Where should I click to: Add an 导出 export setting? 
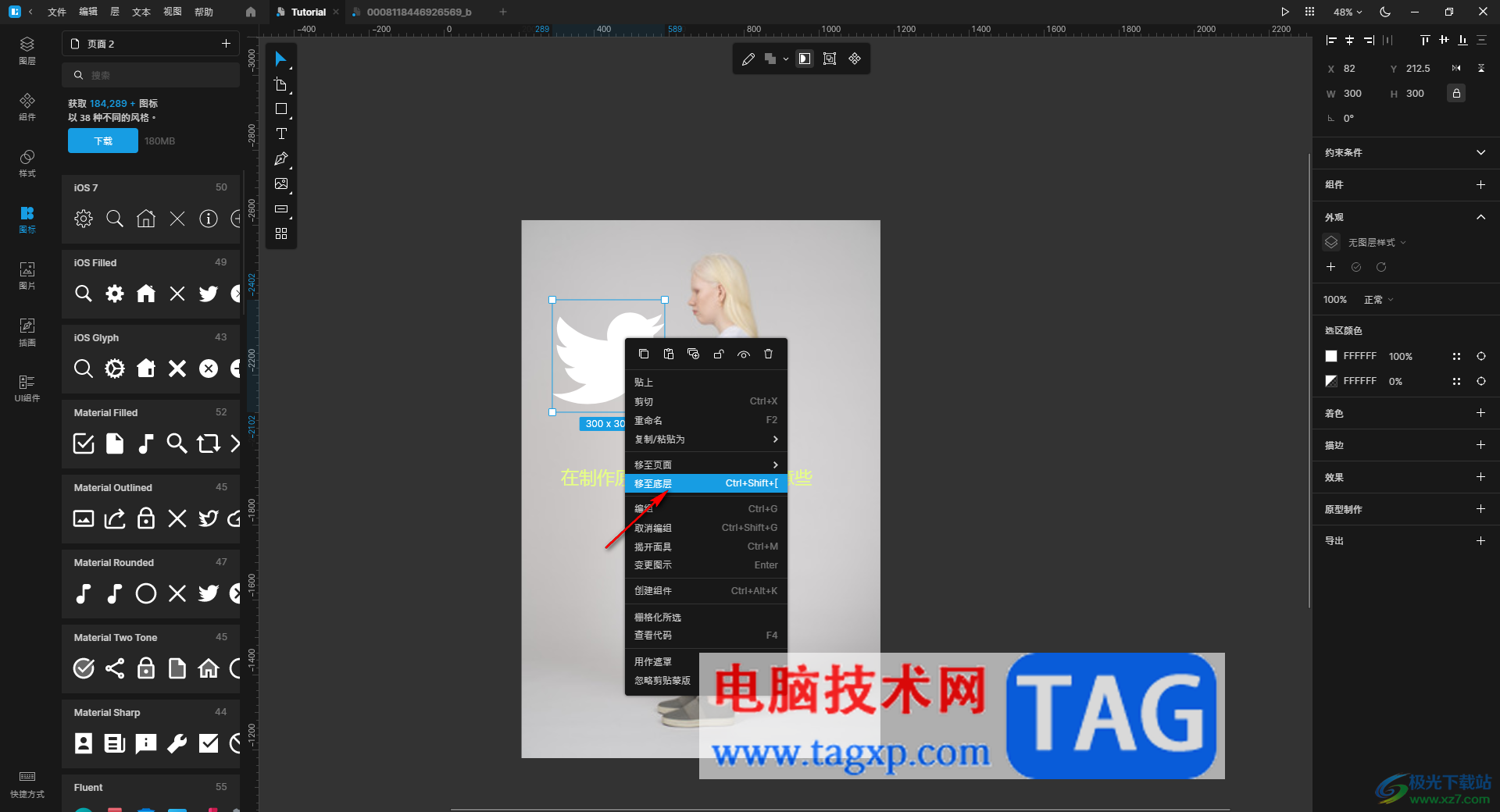pos(1480,540)
